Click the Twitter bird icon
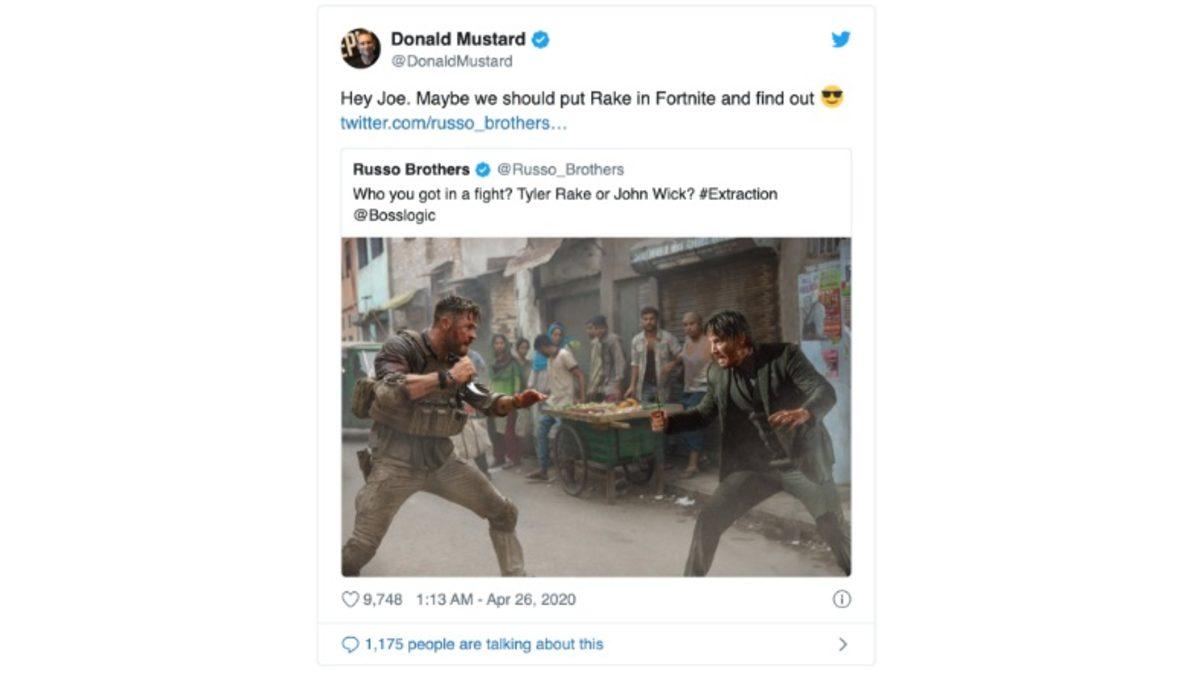1200x675 pixels. pos(841,40)
